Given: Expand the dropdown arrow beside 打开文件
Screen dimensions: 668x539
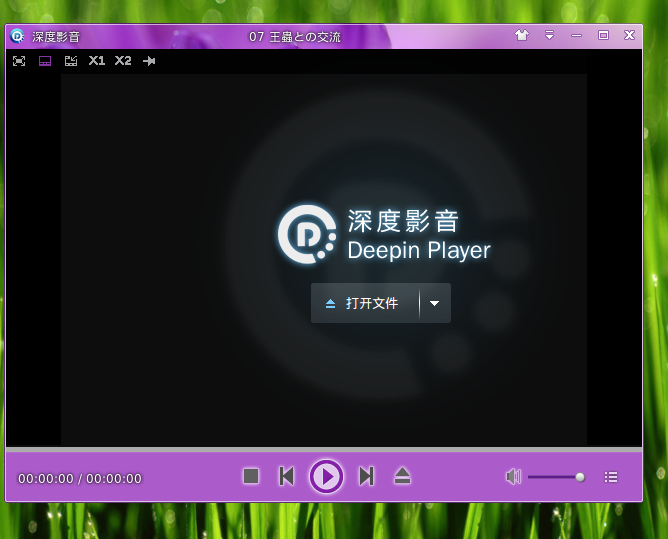Looking at the screenshot, I should coord(435,303).
